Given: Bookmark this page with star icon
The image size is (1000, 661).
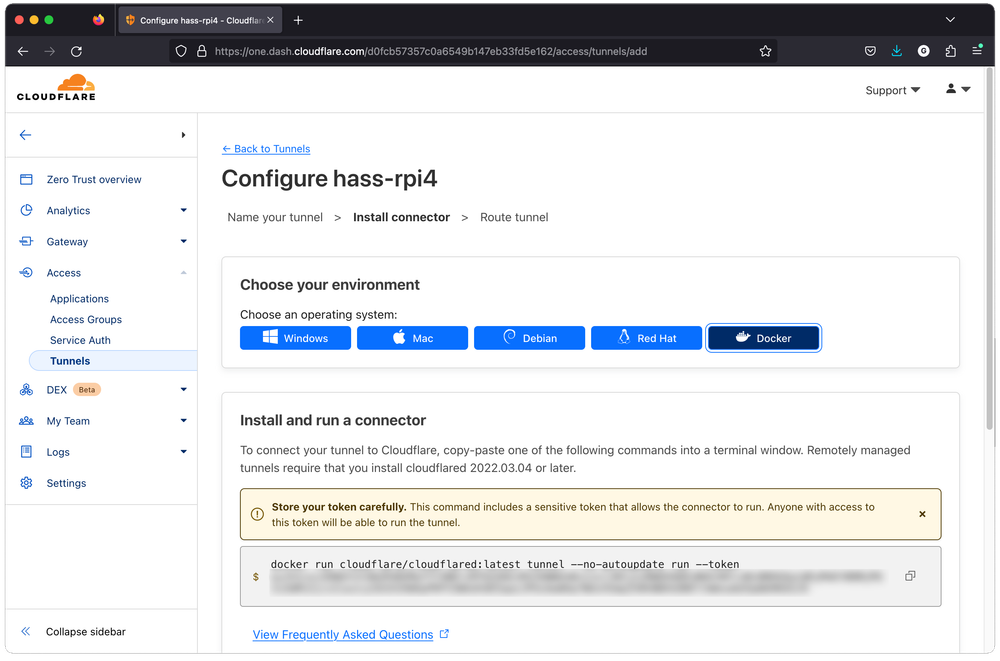Looking at the screenshot, I should (x=766, y=51).
